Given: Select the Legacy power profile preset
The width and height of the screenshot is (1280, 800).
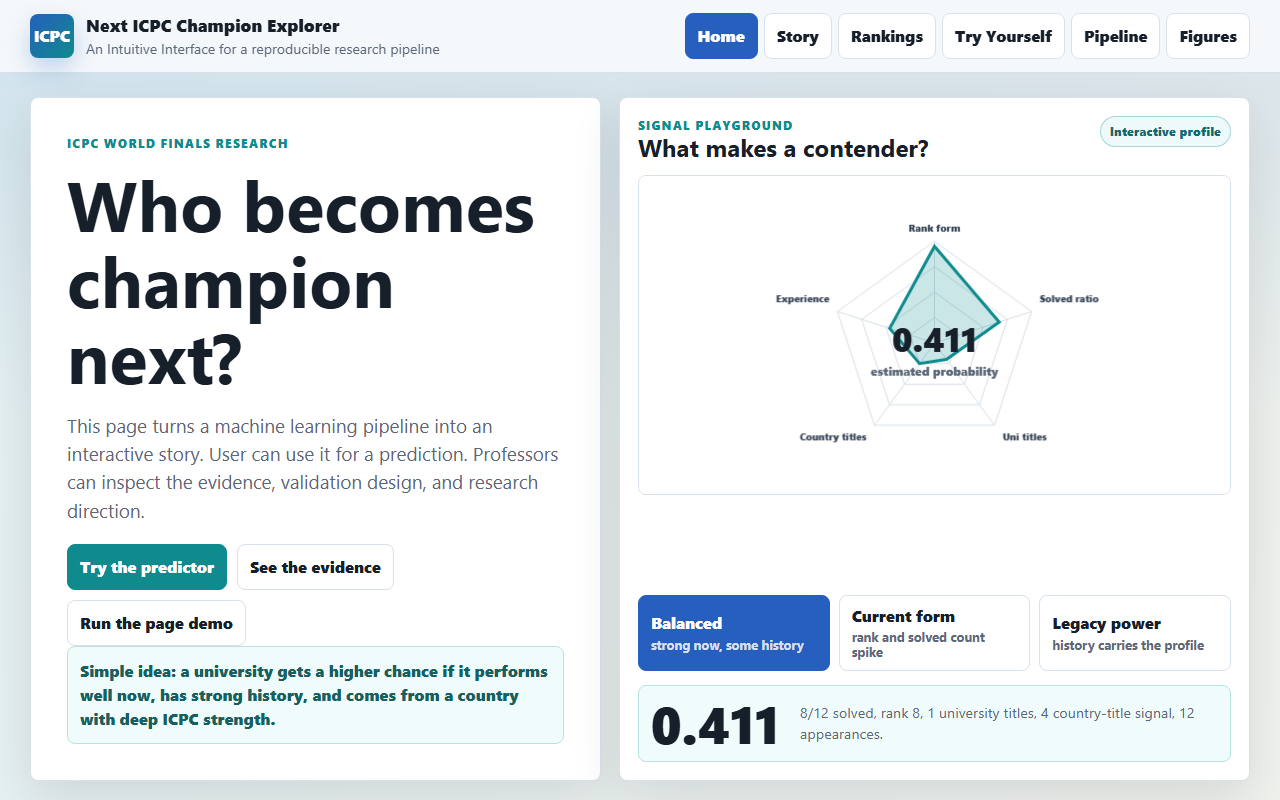Looking at the screenshot, I should [x=1135, y=633].
